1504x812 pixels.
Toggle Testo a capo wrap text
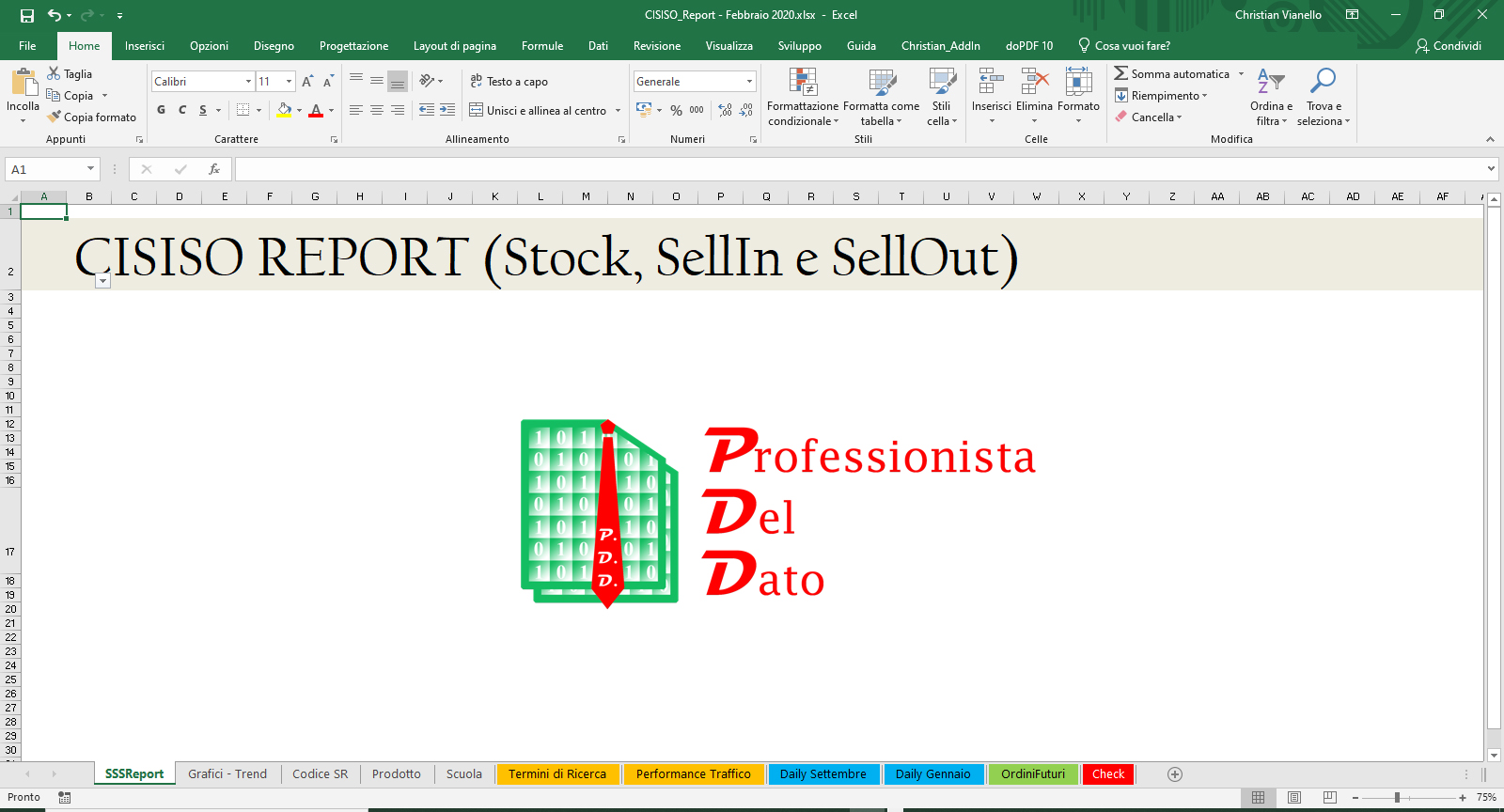click(509, 82)
